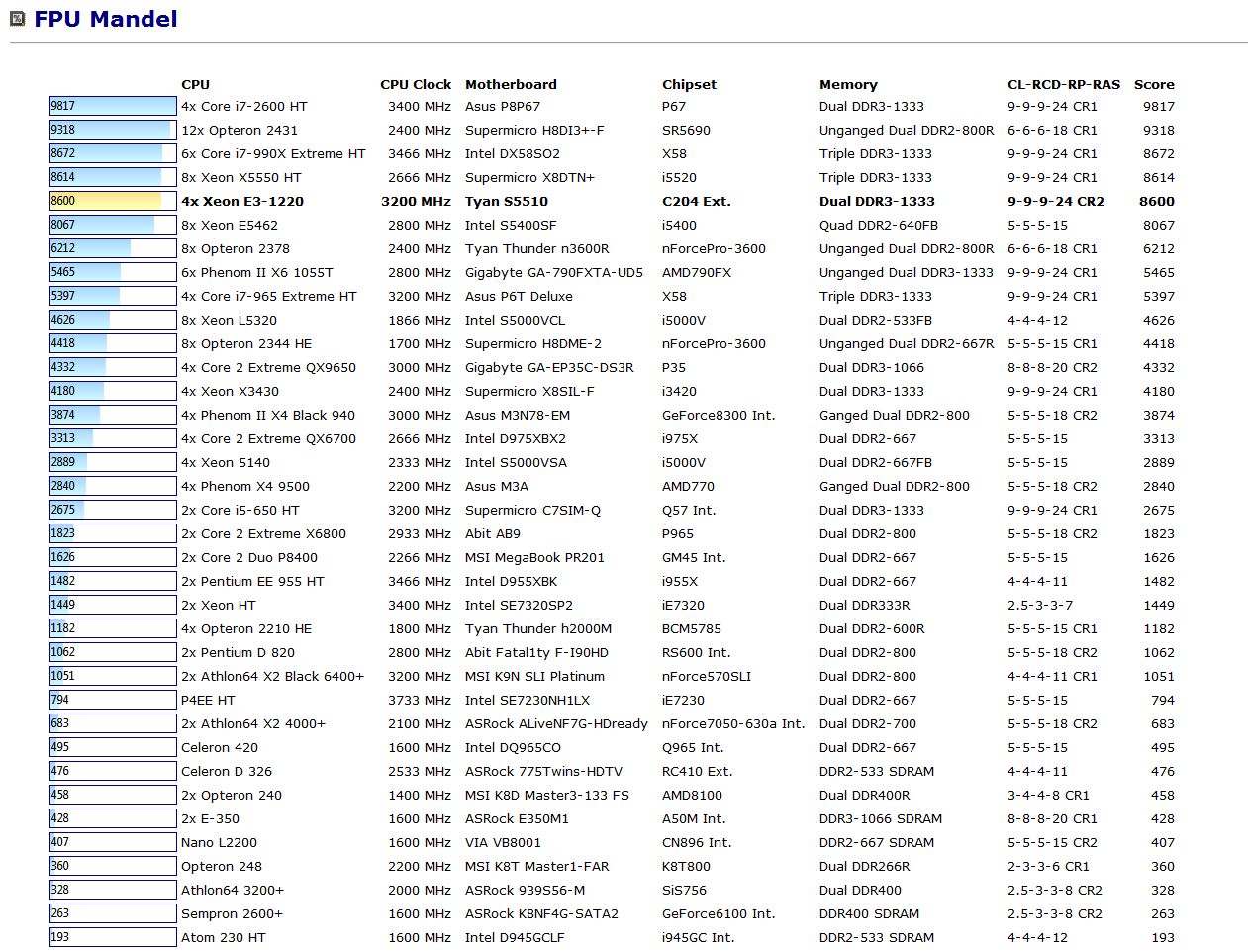Screen dimensions: 1248x952
Task: Select the 8x Xeon X5550 HT entry
Action: pos(240,178)
